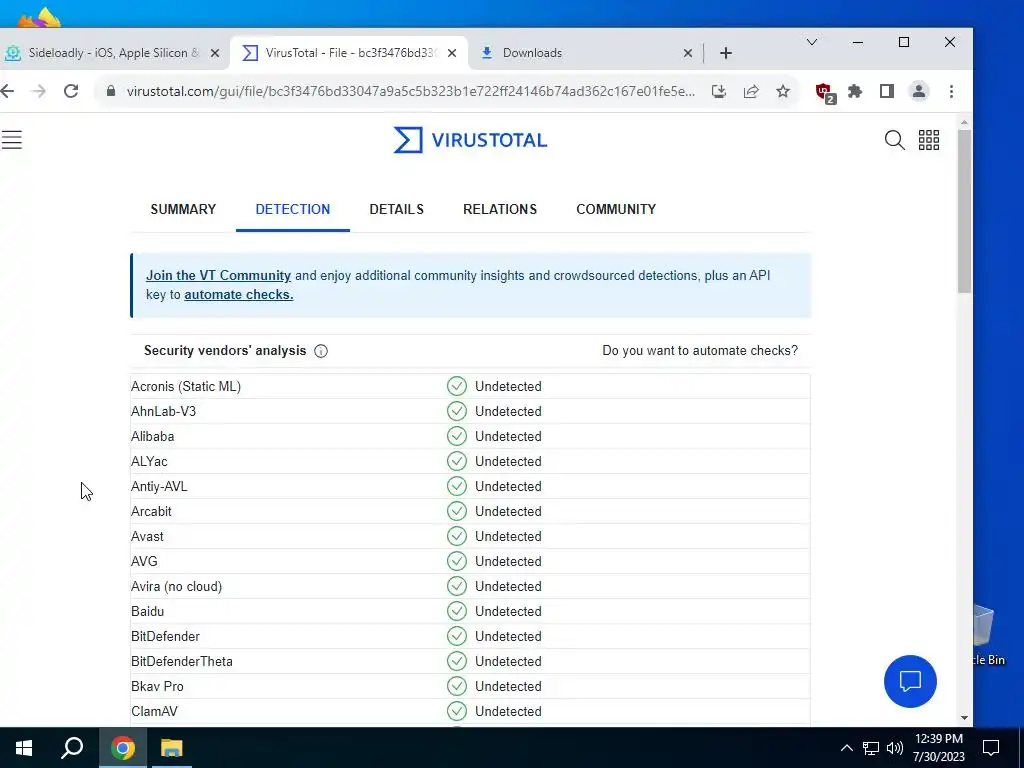1024x768 pixels.
Task: Click the Undetected checkmark in ClamAV row
Action: [456, 711]
